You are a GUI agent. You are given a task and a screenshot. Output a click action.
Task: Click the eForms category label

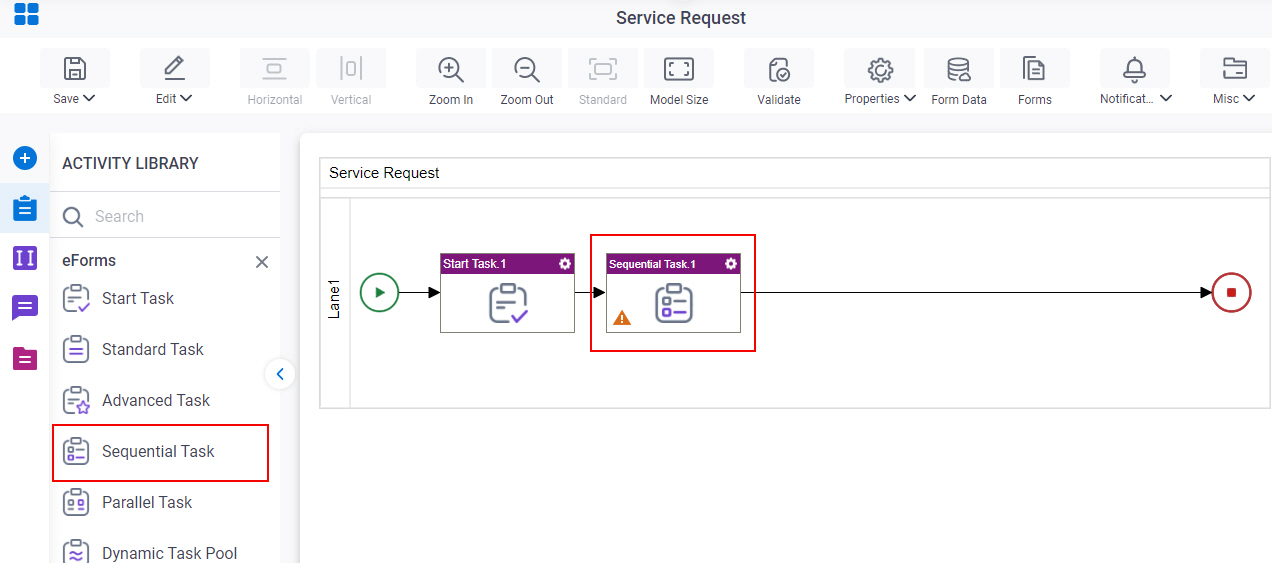(x=89, y=261)
